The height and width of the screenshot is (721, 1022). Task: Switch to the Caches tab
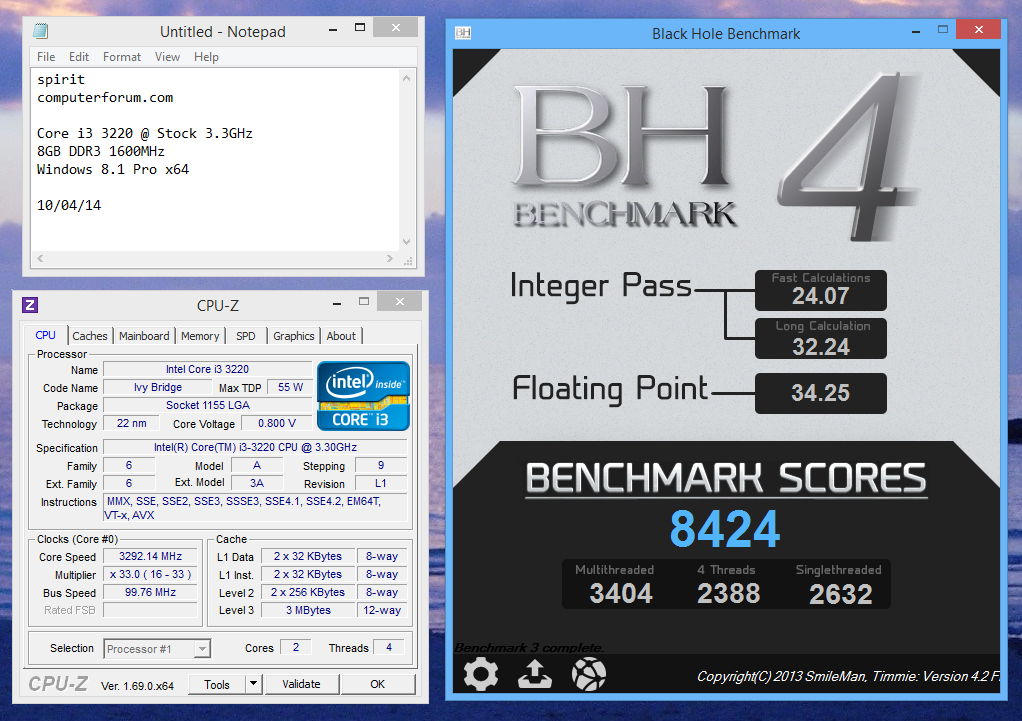(90, 336)
